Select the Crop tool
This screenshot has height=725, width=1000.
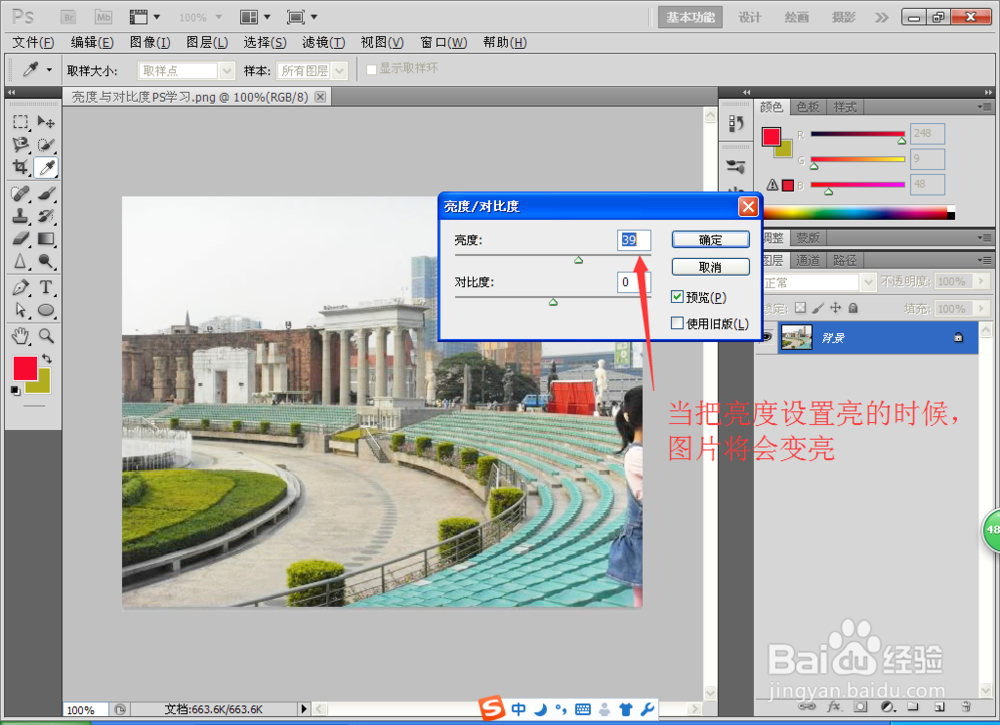20,167
